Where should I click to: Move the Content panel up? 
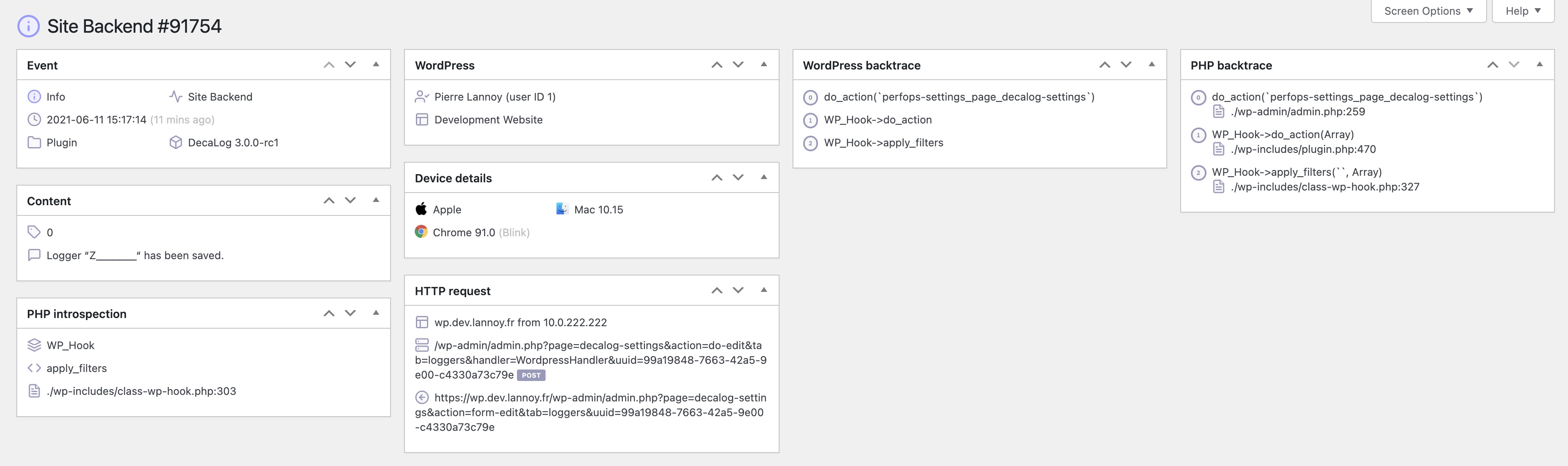pyautogui.click(x=329, y=200)
